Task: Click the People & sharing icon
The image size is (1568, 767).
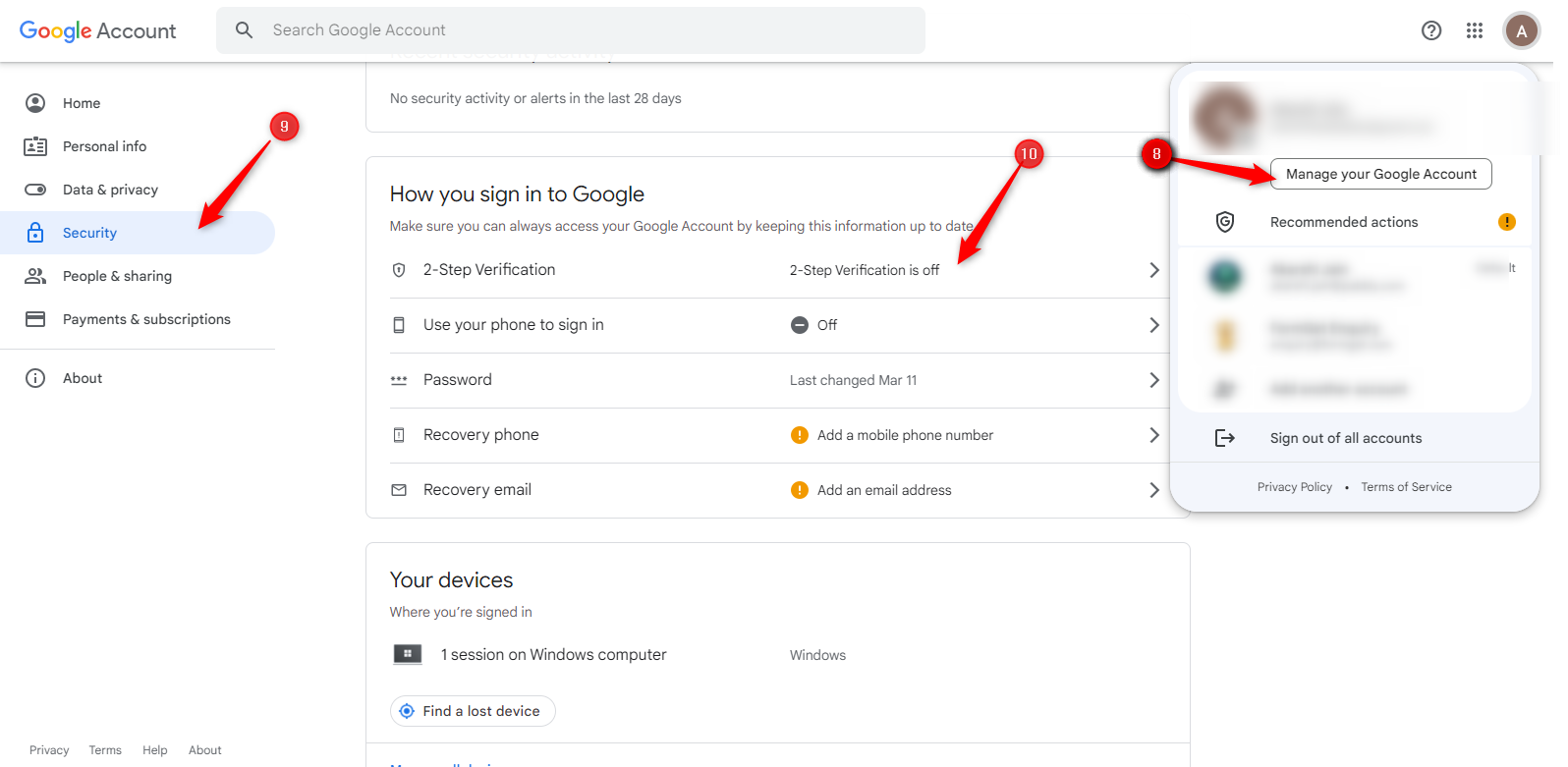Action: click(x=35, y=276)
